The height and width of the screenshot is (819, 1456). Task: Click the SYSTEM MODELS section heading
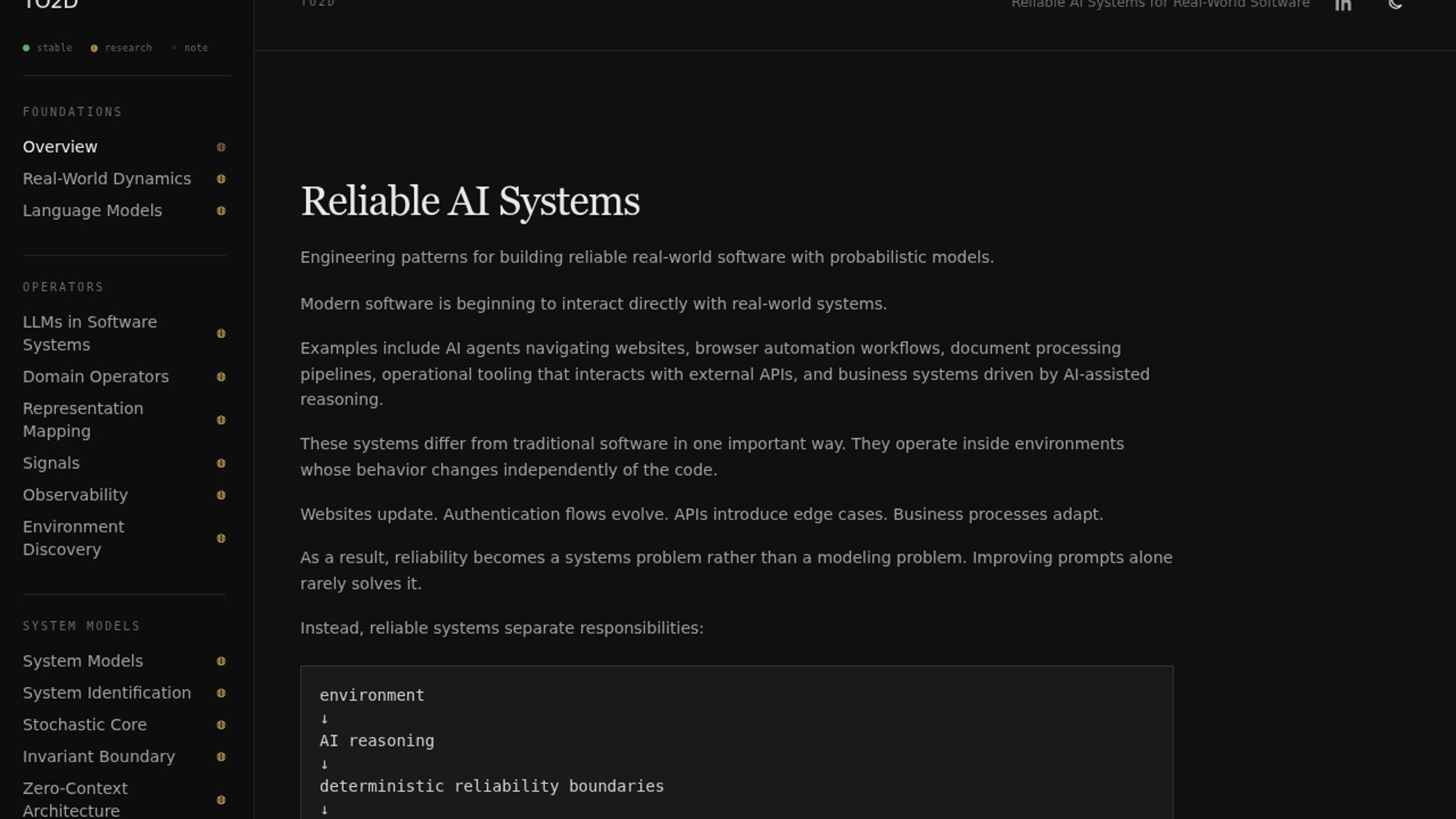point(81,626)
